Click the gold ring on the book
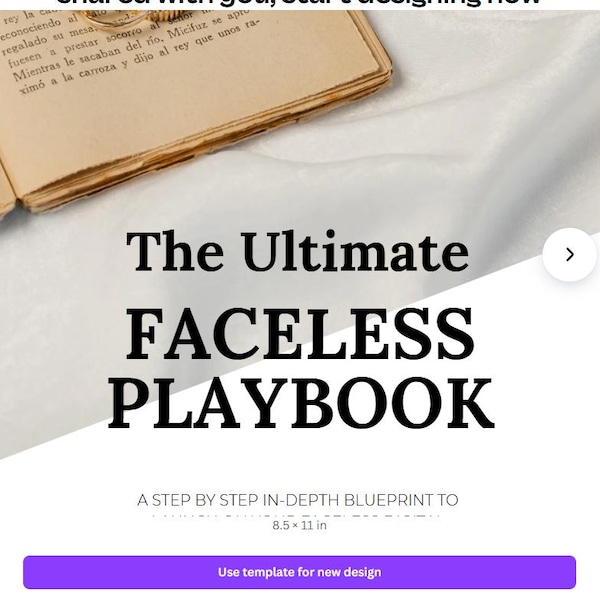The width and height of the screenshot is (600, 600). [126, 18]
